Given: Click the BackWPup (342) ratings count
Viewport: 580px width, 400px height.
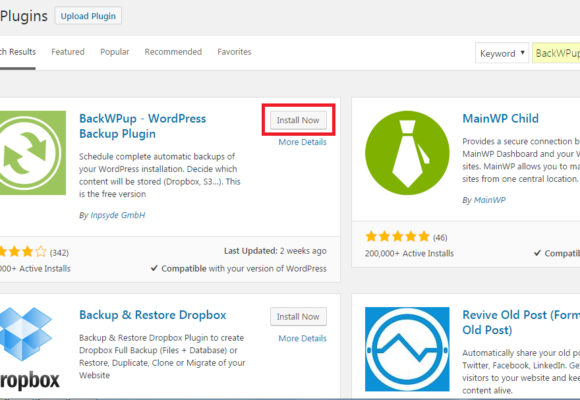Looking at the screenshot, I should coord(59,253).
